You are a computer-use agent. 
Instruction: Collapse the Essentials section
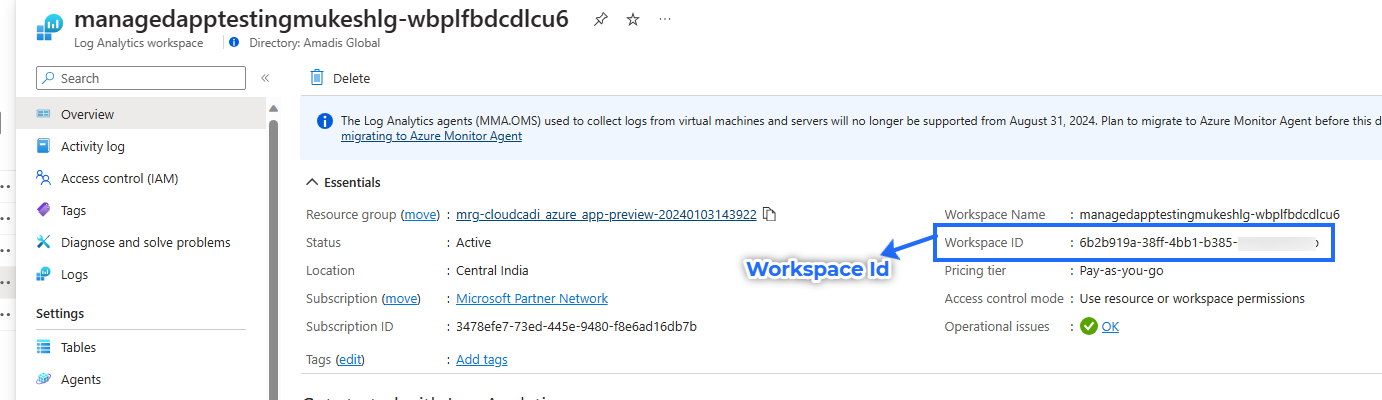311,183
